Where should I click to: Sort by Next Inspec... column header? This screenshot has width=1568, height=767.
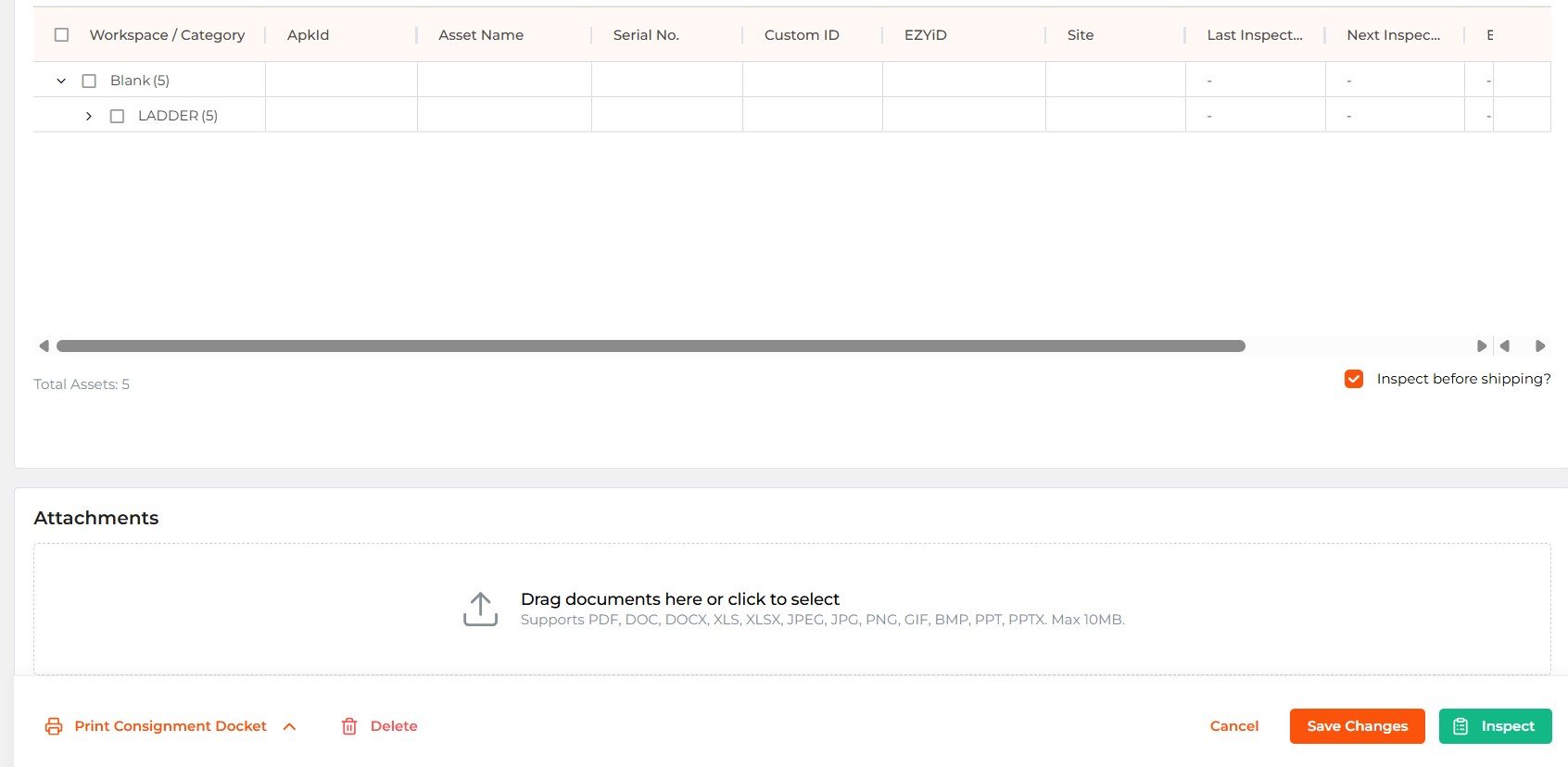[1394, 35]
